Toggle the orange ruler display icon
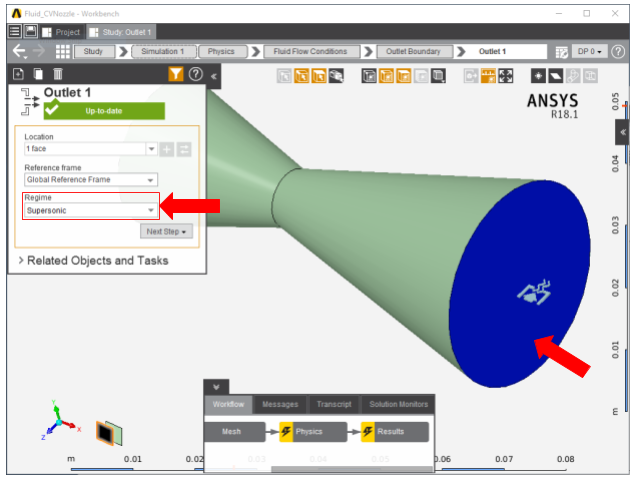The image size is (638, 481). 488,76
